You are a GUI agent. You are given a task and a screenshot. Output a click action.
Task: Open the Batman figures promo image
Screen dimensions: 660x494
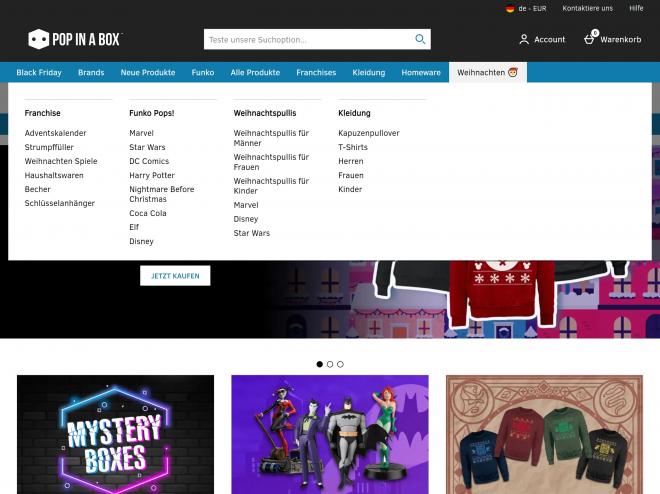[330, 434]
